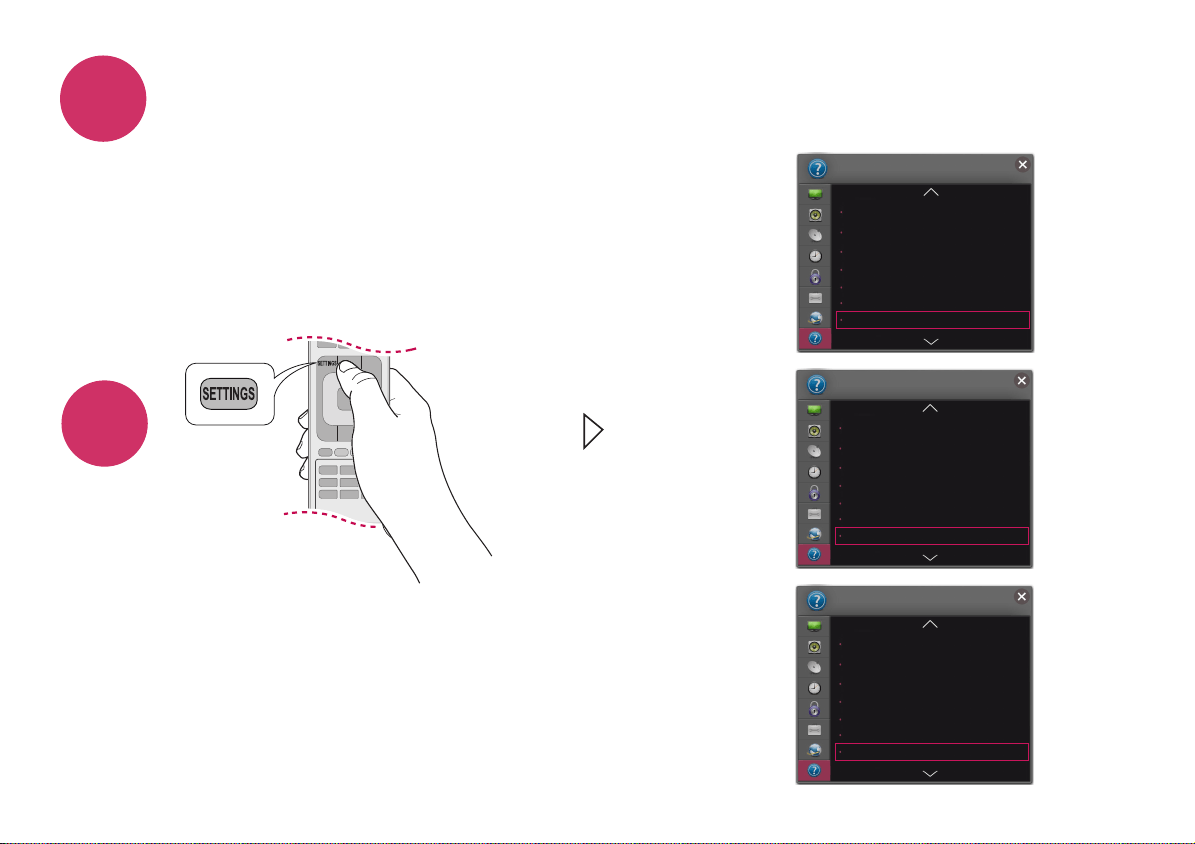Image resolution: width=1195 pixels, height=844 pixels.
Task: Click the down chevron in top menu panel
Action: click(931, 342)
